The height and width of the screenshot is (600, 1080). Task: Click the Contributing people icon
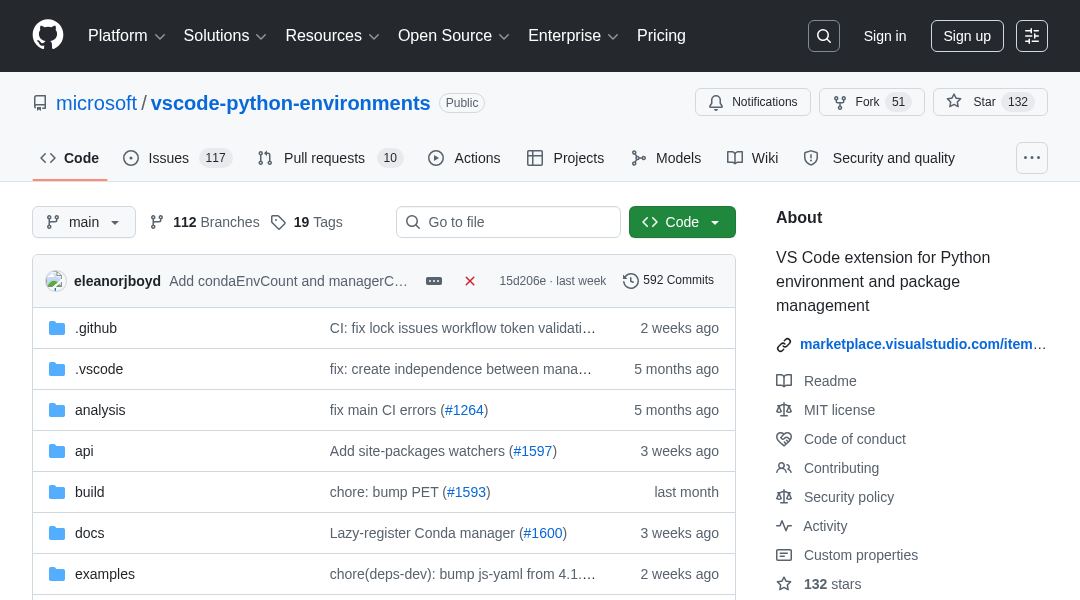pyautogui.click(x=784, y=468)
